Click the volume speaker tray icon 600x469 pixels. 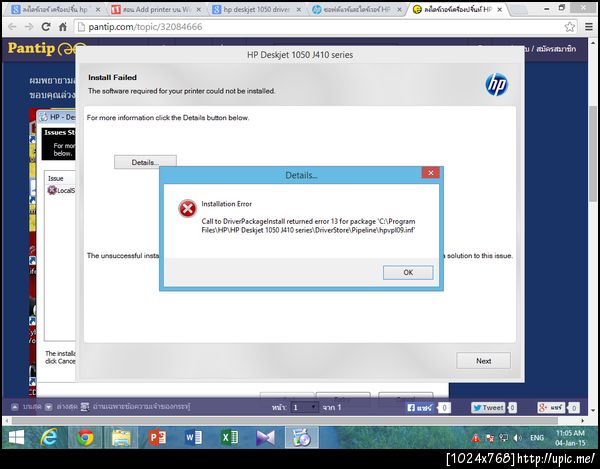coord(517,438)
